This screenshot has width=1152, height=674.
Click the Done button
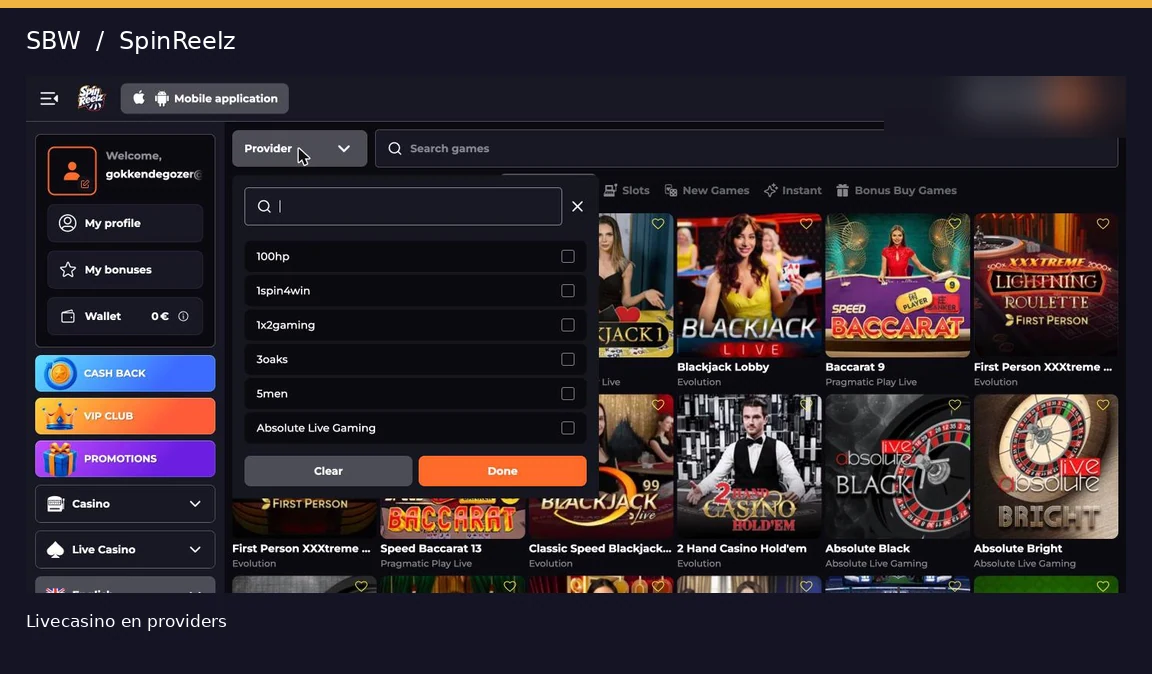[x=503, y=471]
